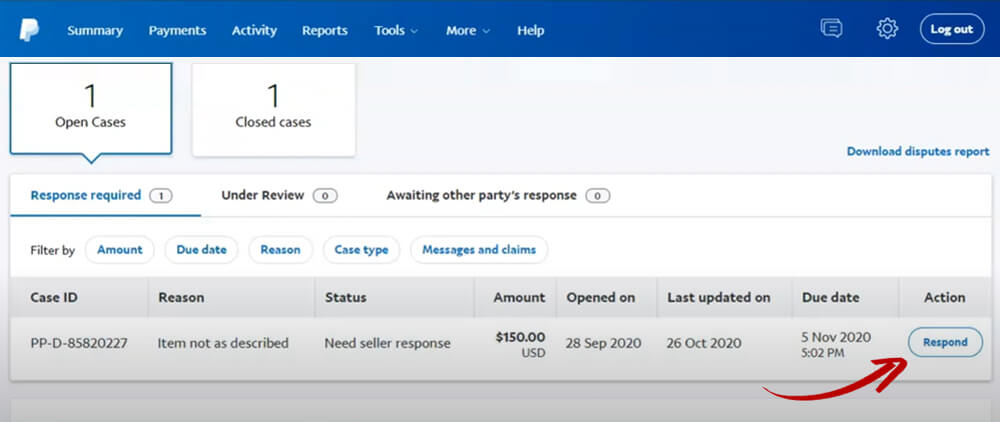Click the Log out button

pos(952,29)
